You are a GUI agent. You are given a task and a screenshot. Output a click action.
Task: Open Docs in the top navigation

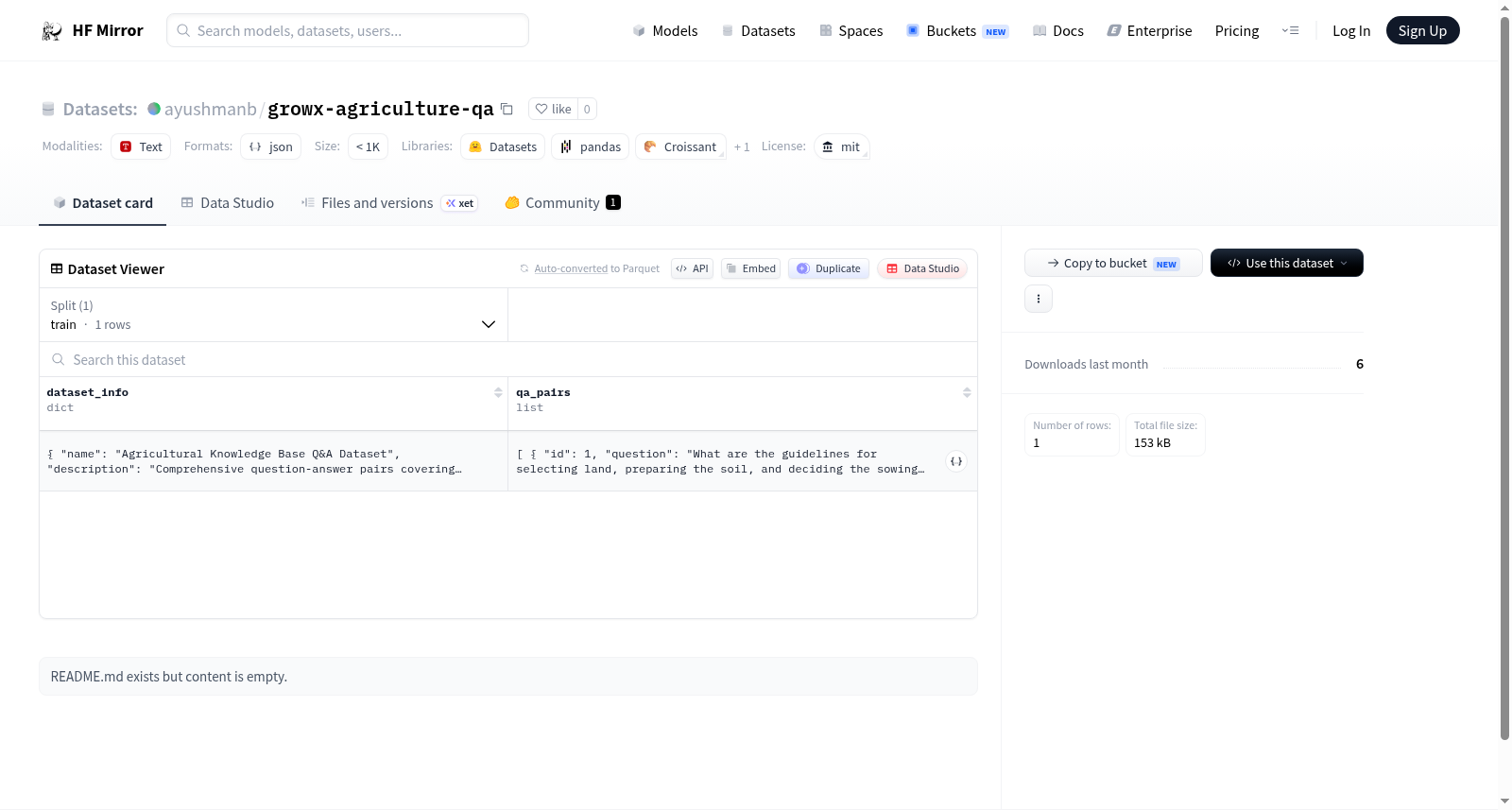(x=1058, y=31)
